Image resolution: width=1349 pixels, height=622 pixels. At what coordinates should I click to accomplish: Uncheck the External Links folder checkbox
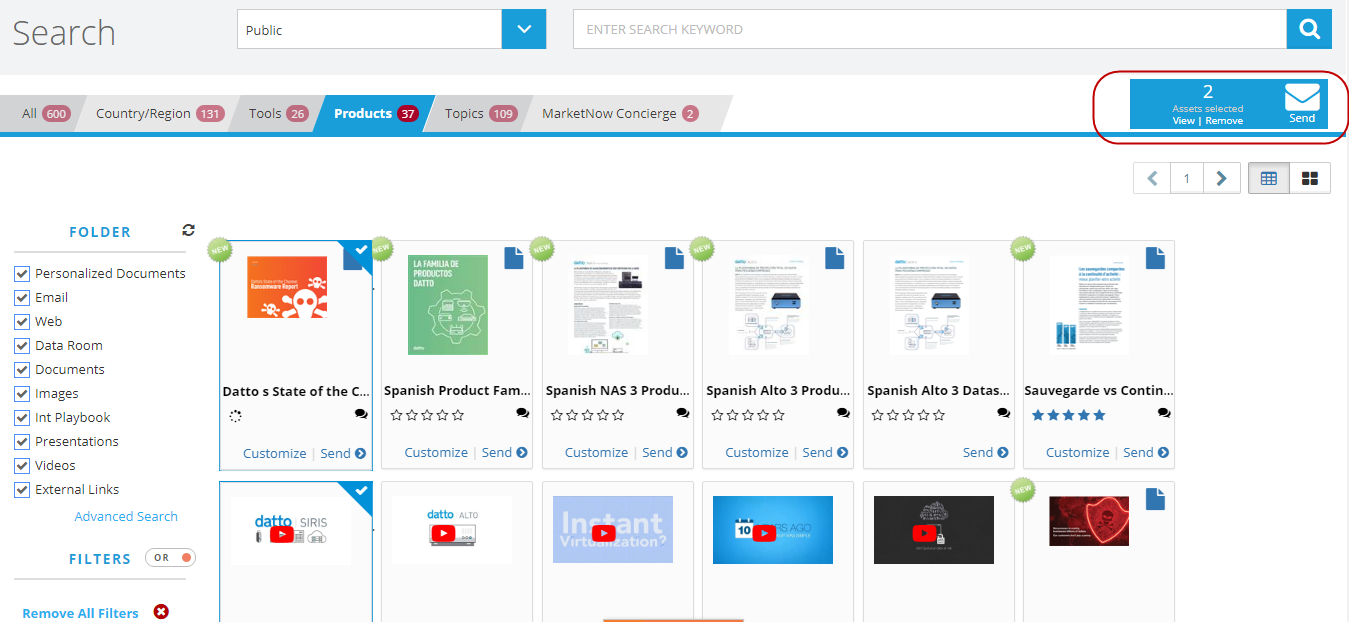[x=22, y=490]
